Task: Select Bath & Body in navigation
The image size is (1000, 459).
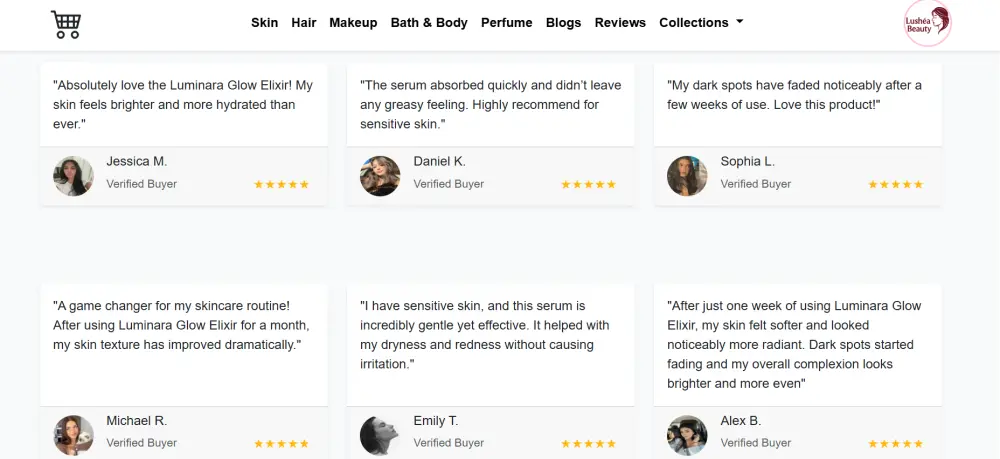Action: 429,22
